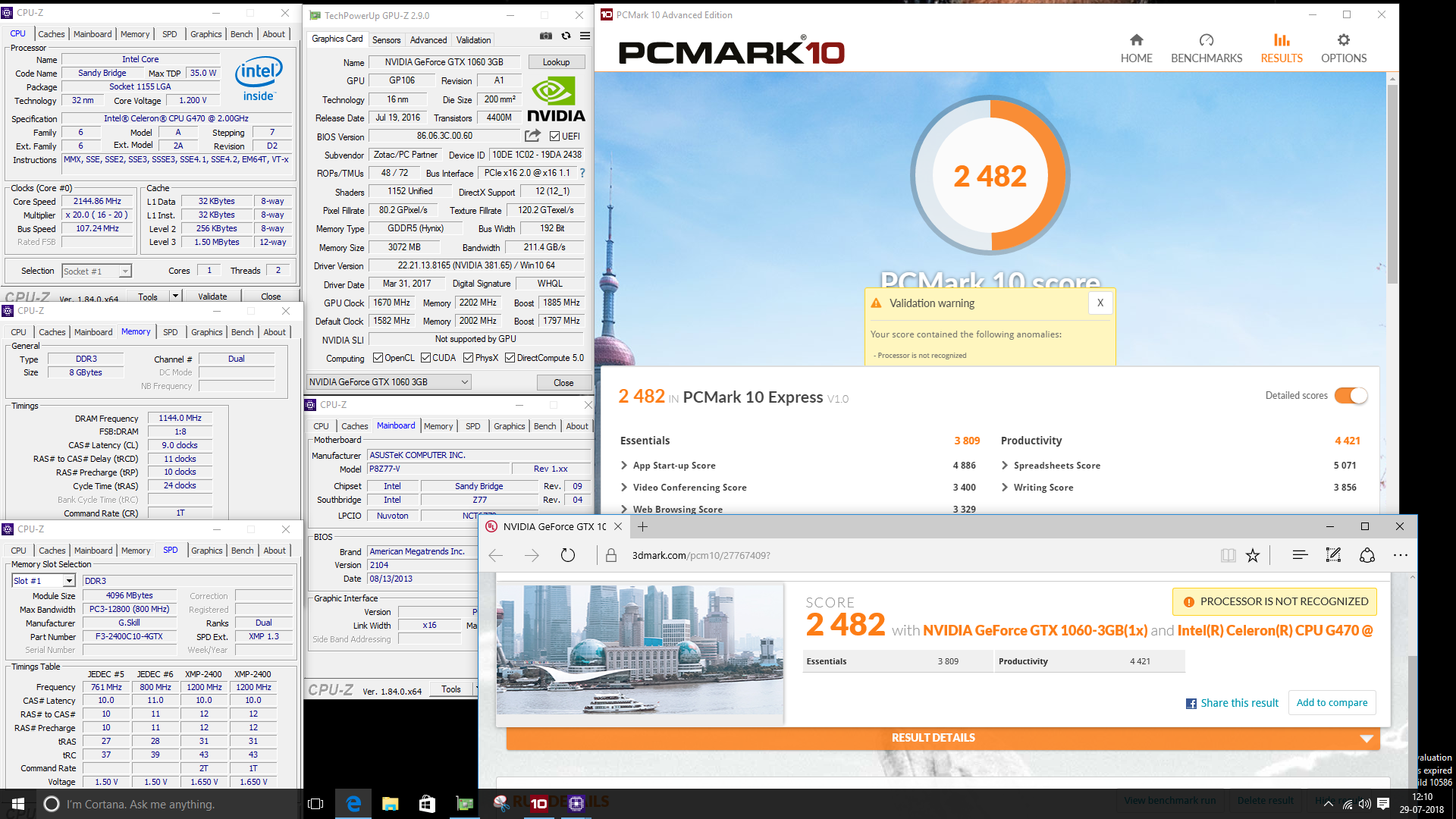This screenshot has height=819, width=1456.
Task: Expand the RESULT DETAILS bar
Action: point(943,738)
